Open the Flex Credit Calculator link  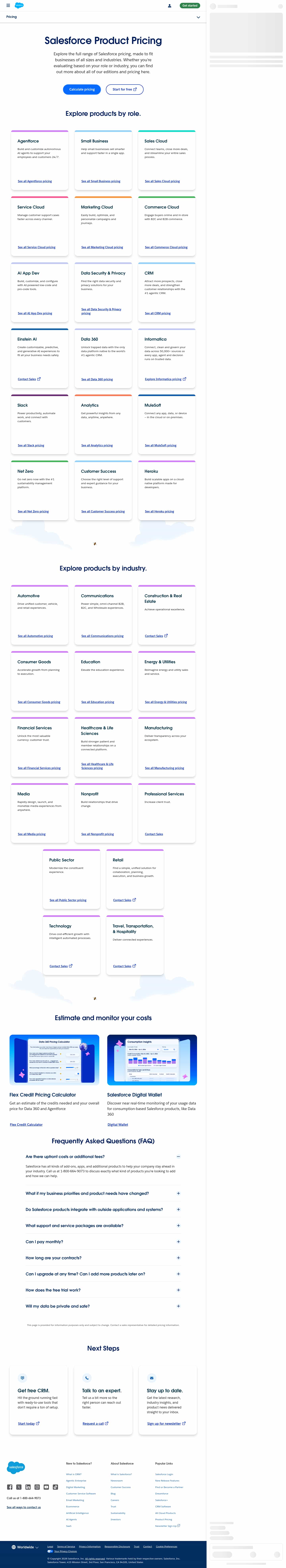[x=26, y=1125]
